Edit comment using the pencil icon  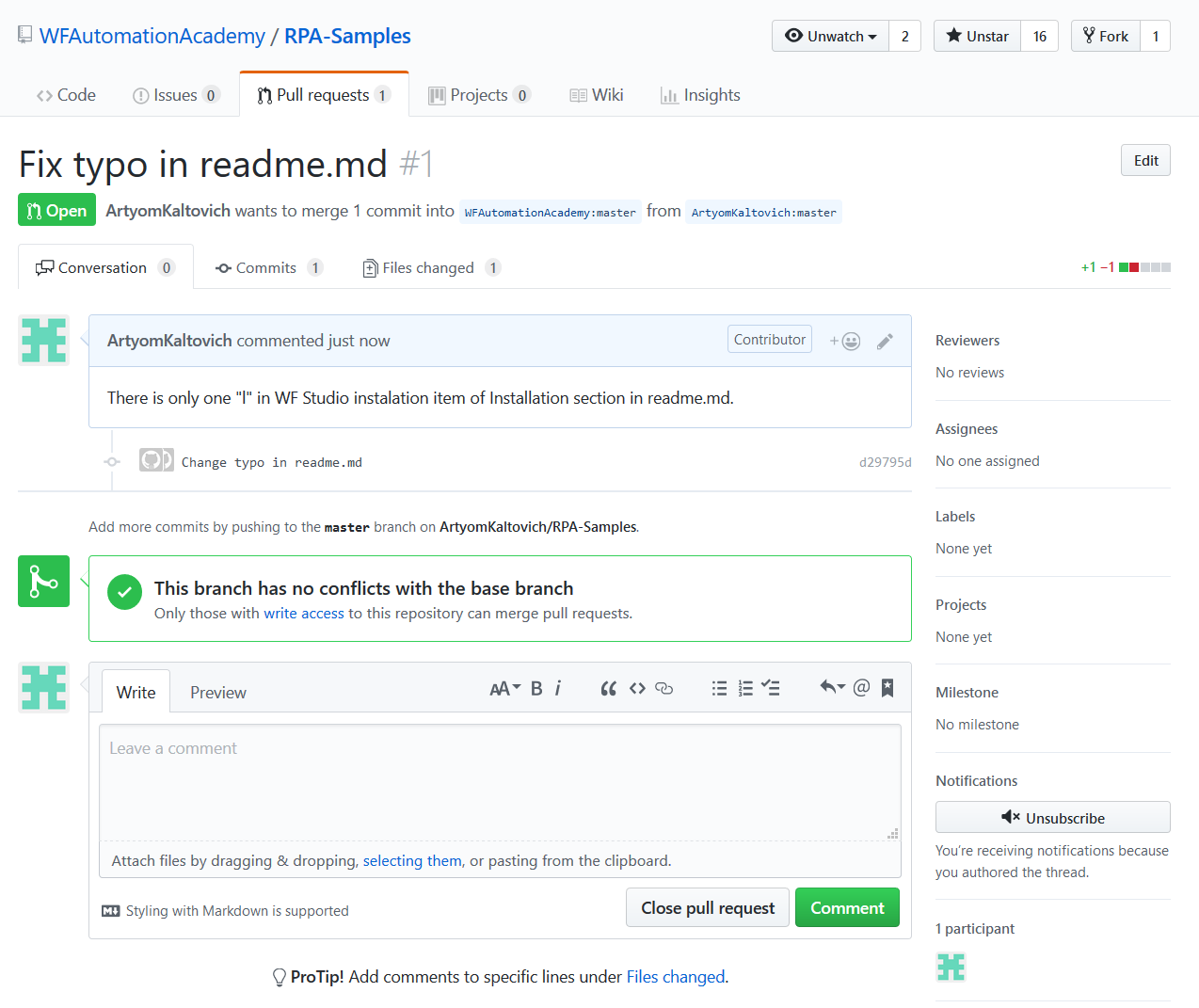click(x=885, y=342)
